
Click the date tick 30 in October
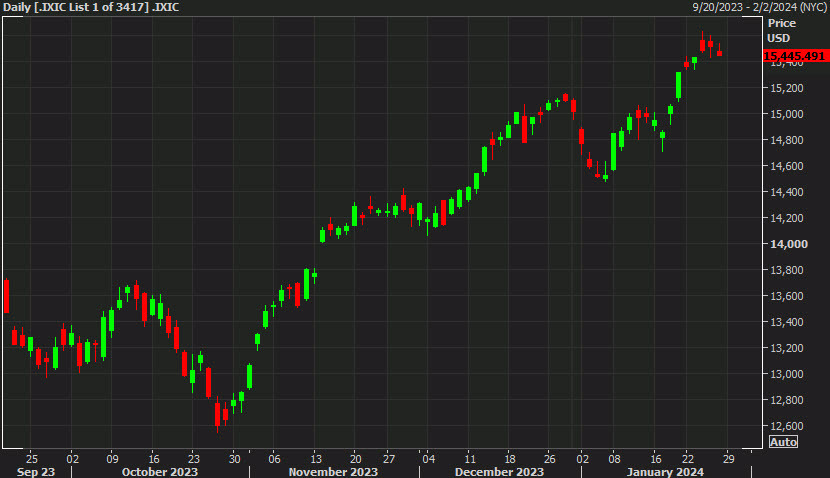[x=234, y=459]
